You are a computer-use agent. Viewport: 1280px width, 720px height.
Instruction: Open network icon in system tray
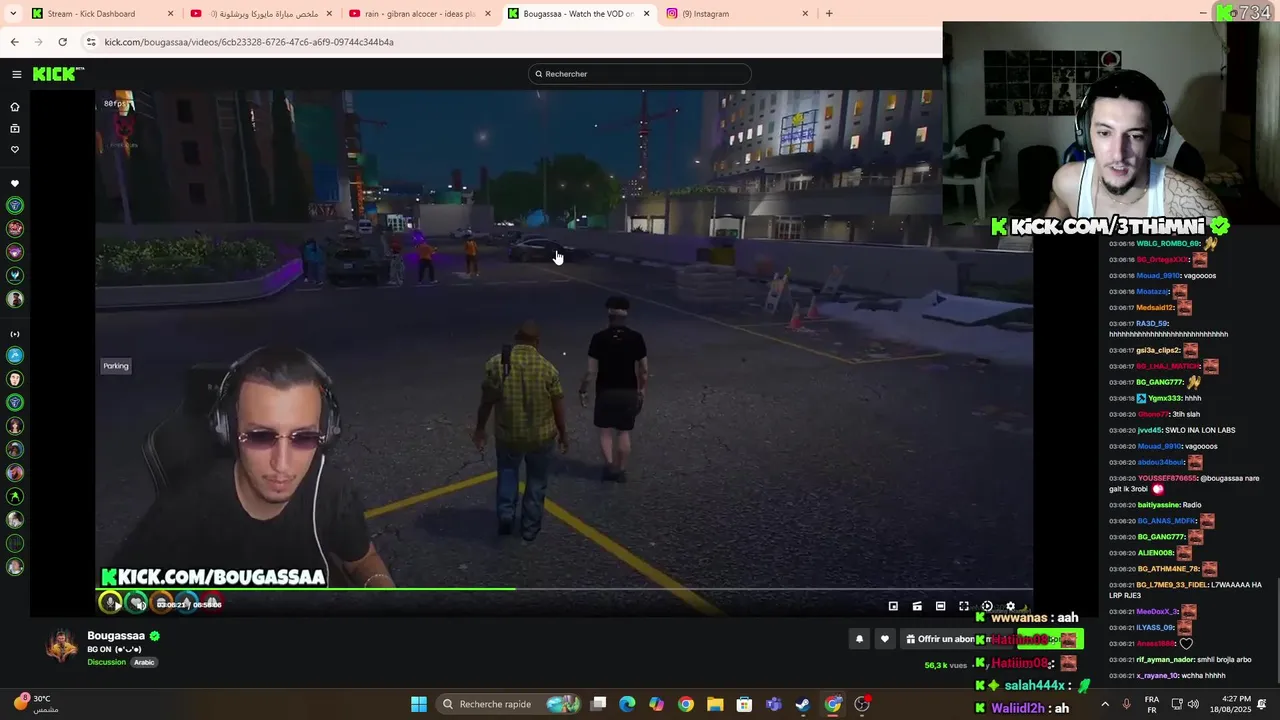(1177, 704)
